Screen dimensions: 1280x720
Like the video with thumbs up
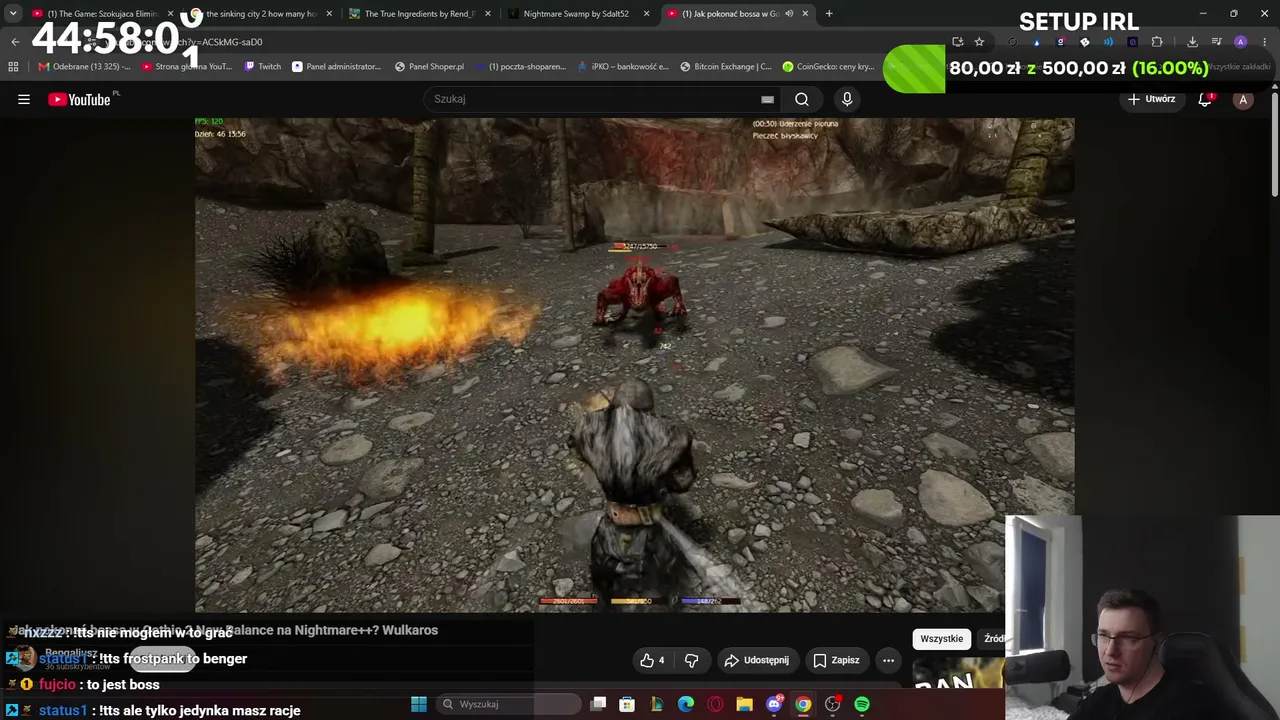652,660
